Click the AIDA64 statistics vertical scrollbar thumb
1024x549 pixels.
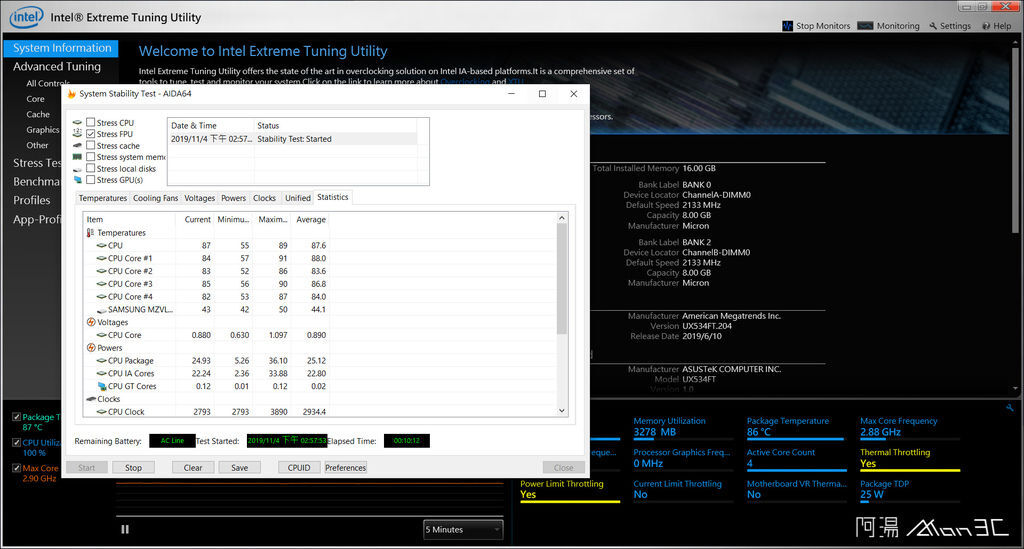(562, 279)
